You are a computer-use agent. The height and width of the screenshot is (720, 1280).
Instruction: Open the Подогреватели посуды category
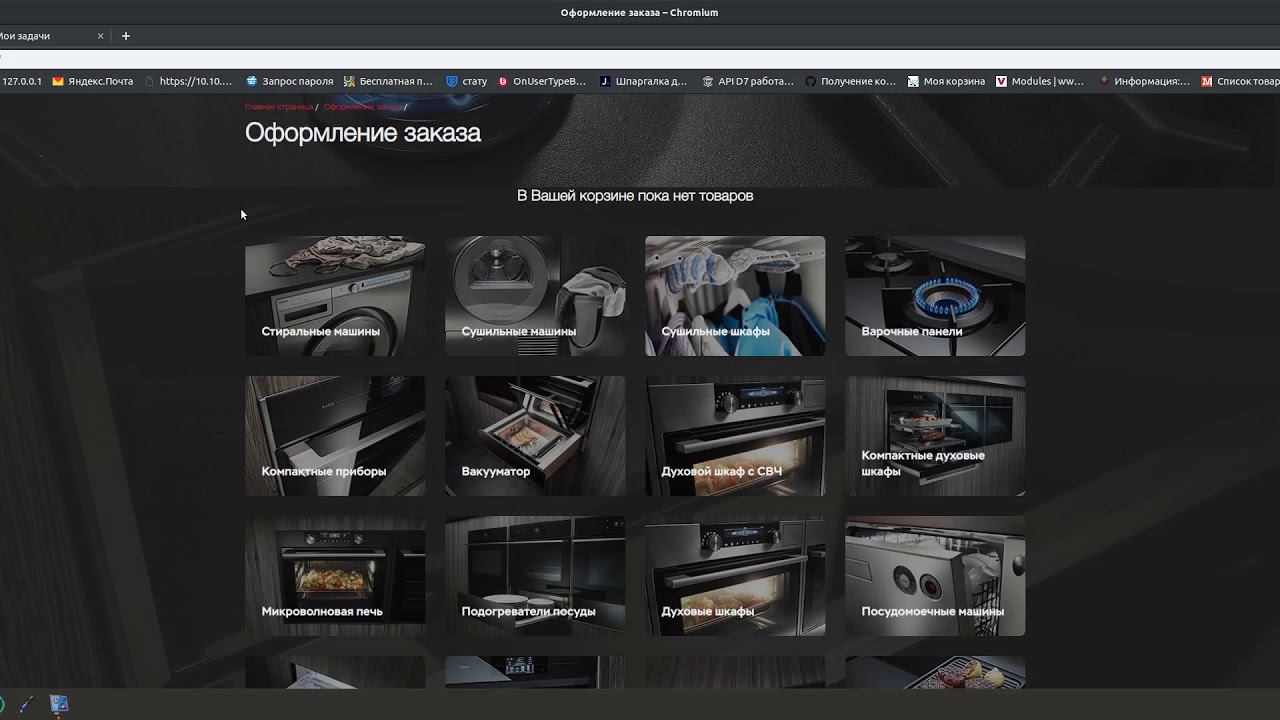(535, 576)
